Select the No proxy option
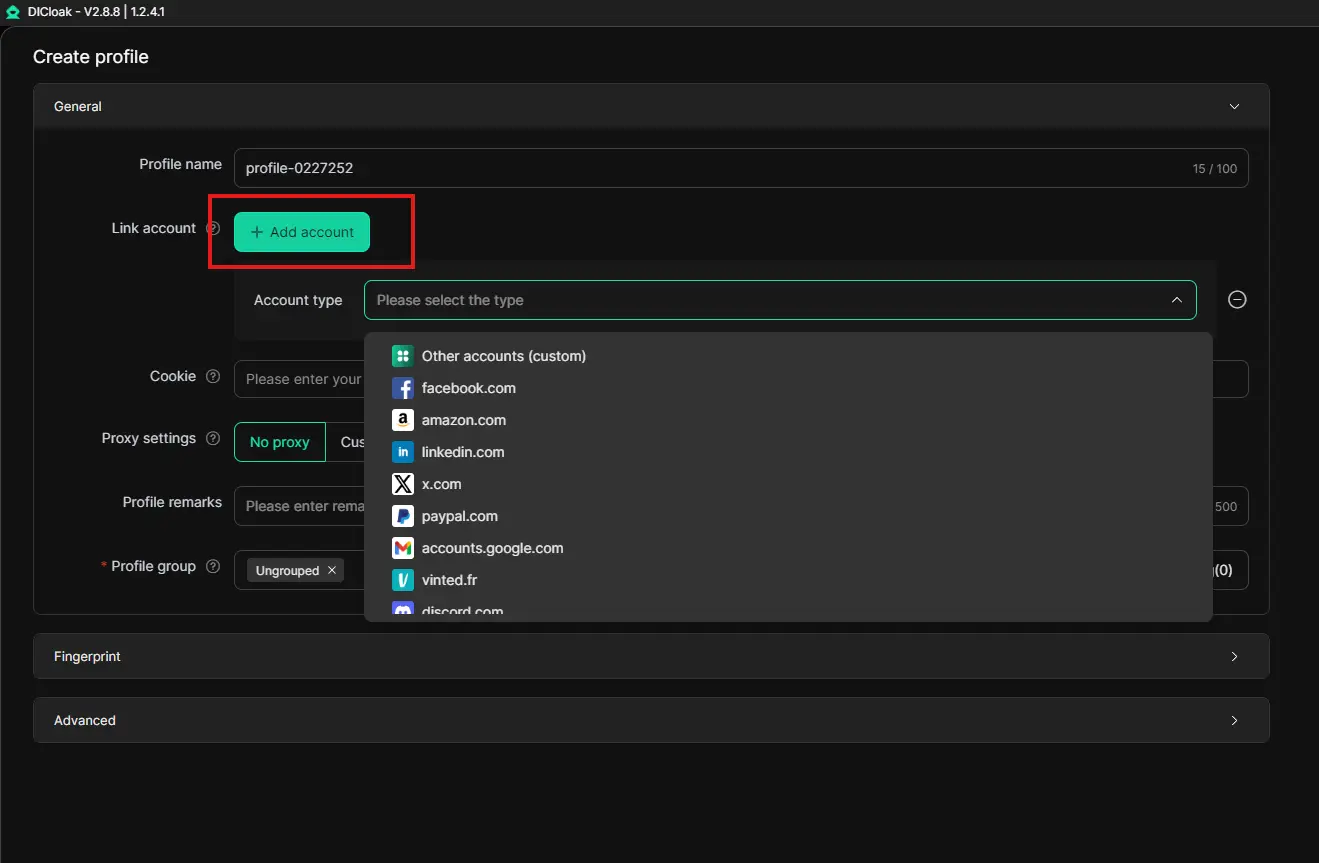 coord(280,442)
